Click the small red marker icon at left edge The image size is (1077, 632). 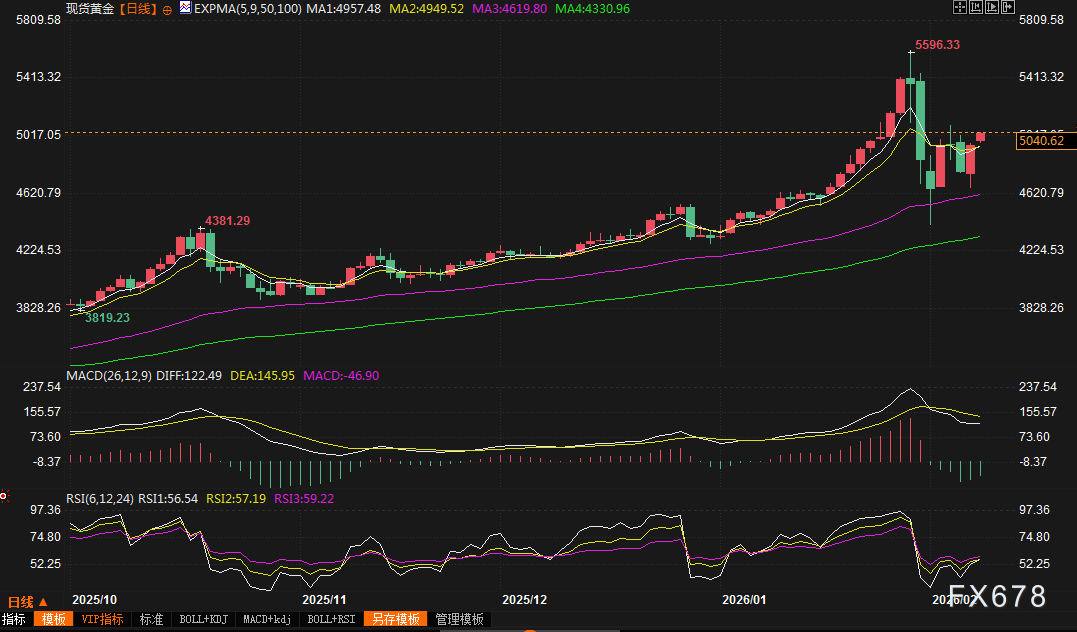tap(4, 494)
